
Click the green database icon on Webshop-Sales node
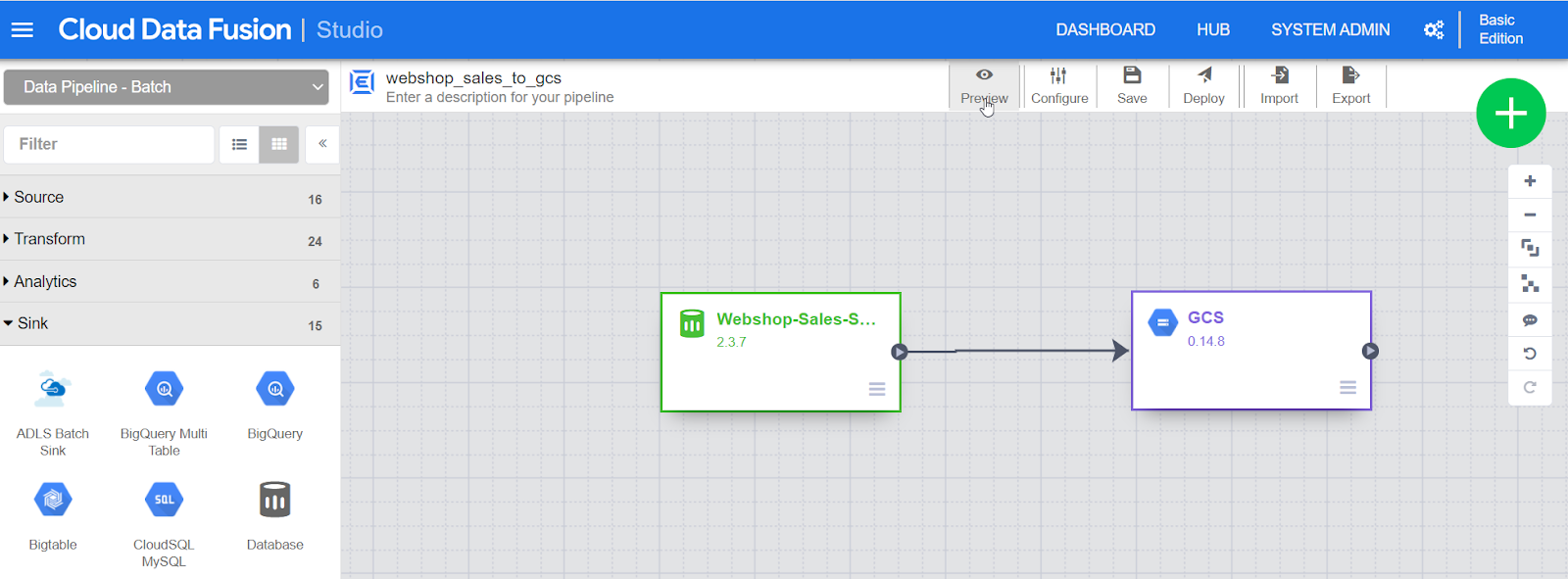tap(692, 322)
